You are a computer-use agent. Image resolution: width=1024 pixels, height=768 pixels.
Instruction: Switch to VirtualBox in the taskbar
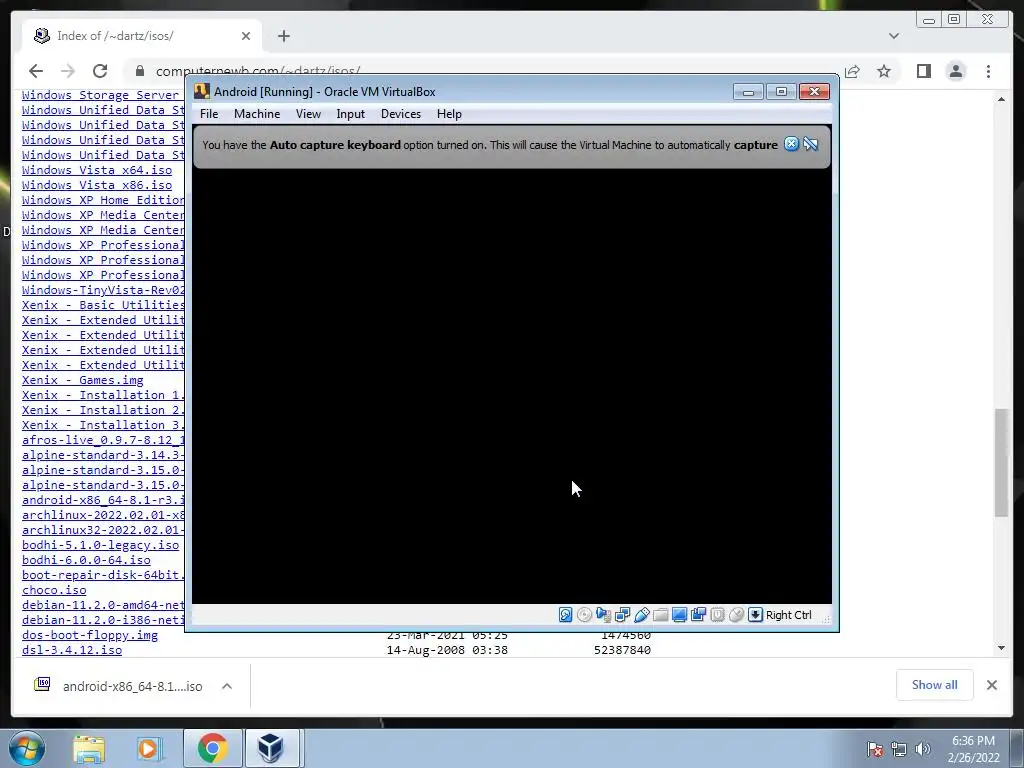pyautogui.click(x=270, y=748)
